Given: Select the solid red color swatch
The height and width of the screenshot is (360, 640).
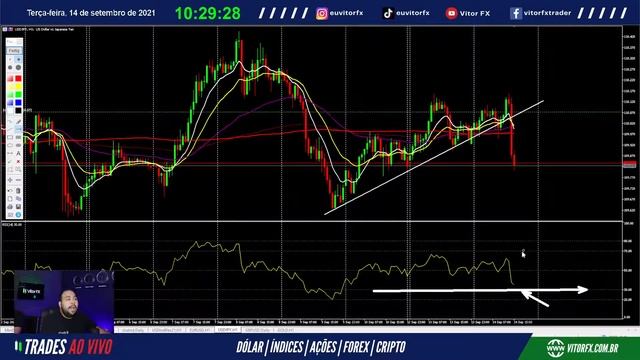Looking at the screenshot, I should click(18, 78).
